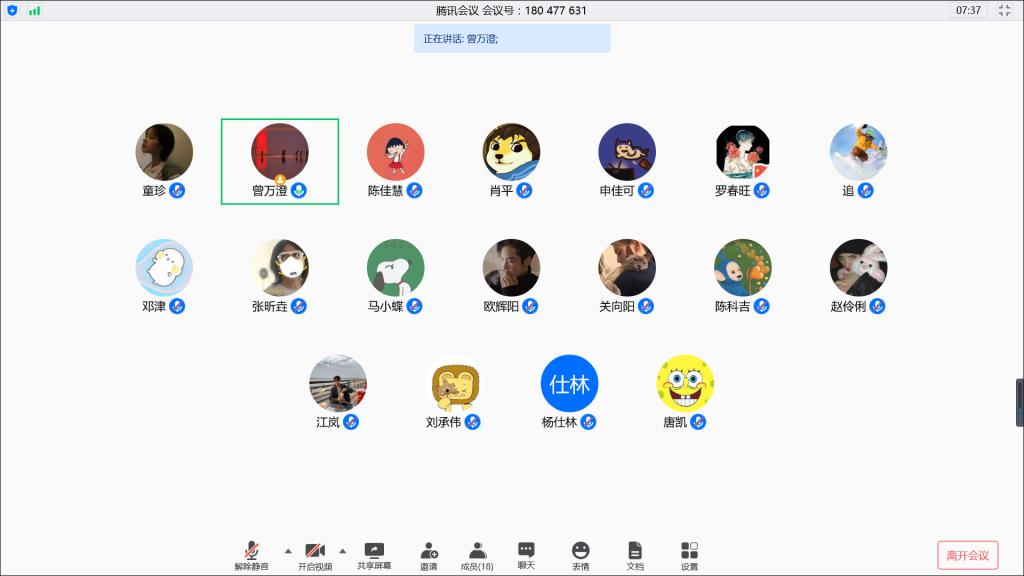Click the 离开会议 leave meeting button

[x=967, y=555]
